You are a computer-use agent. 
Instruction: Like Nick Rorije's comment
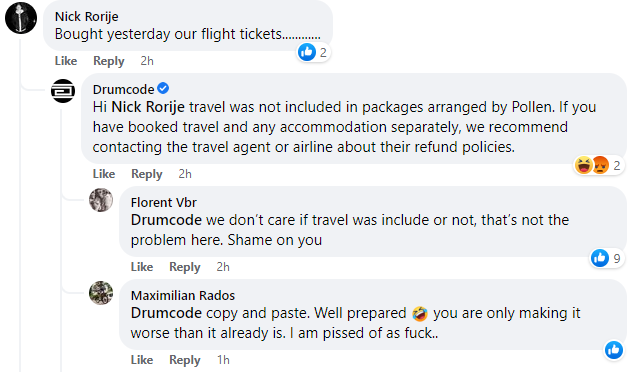coord(66,61)
